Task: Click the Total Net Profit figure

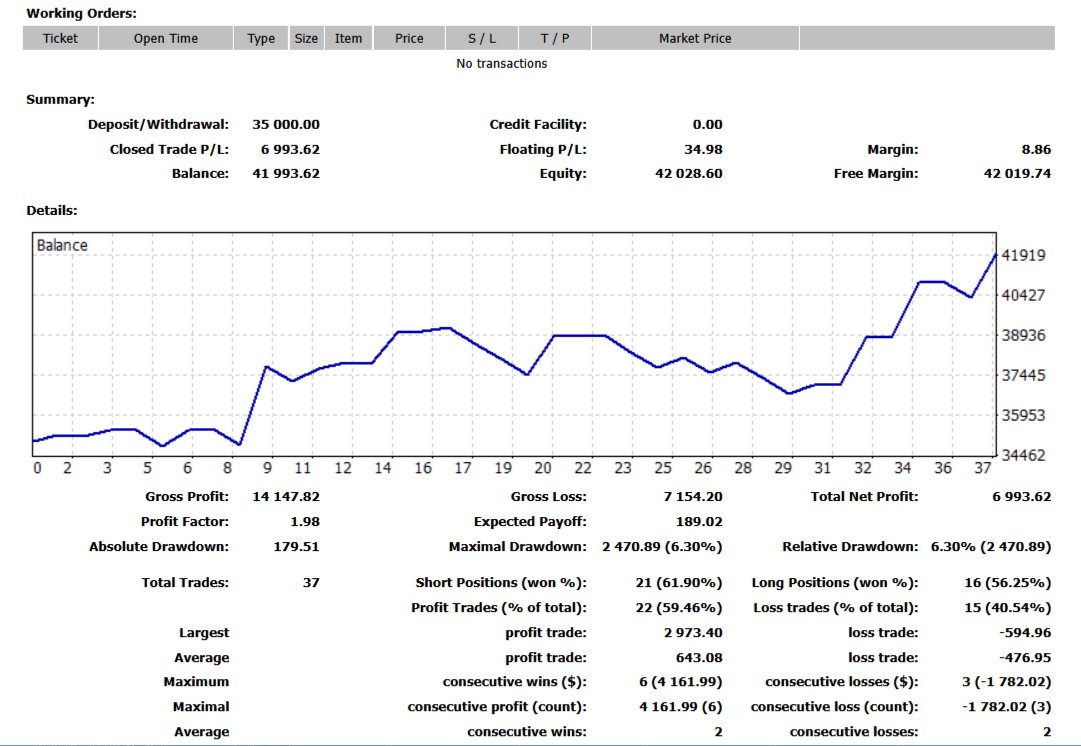Action: 1025,497
